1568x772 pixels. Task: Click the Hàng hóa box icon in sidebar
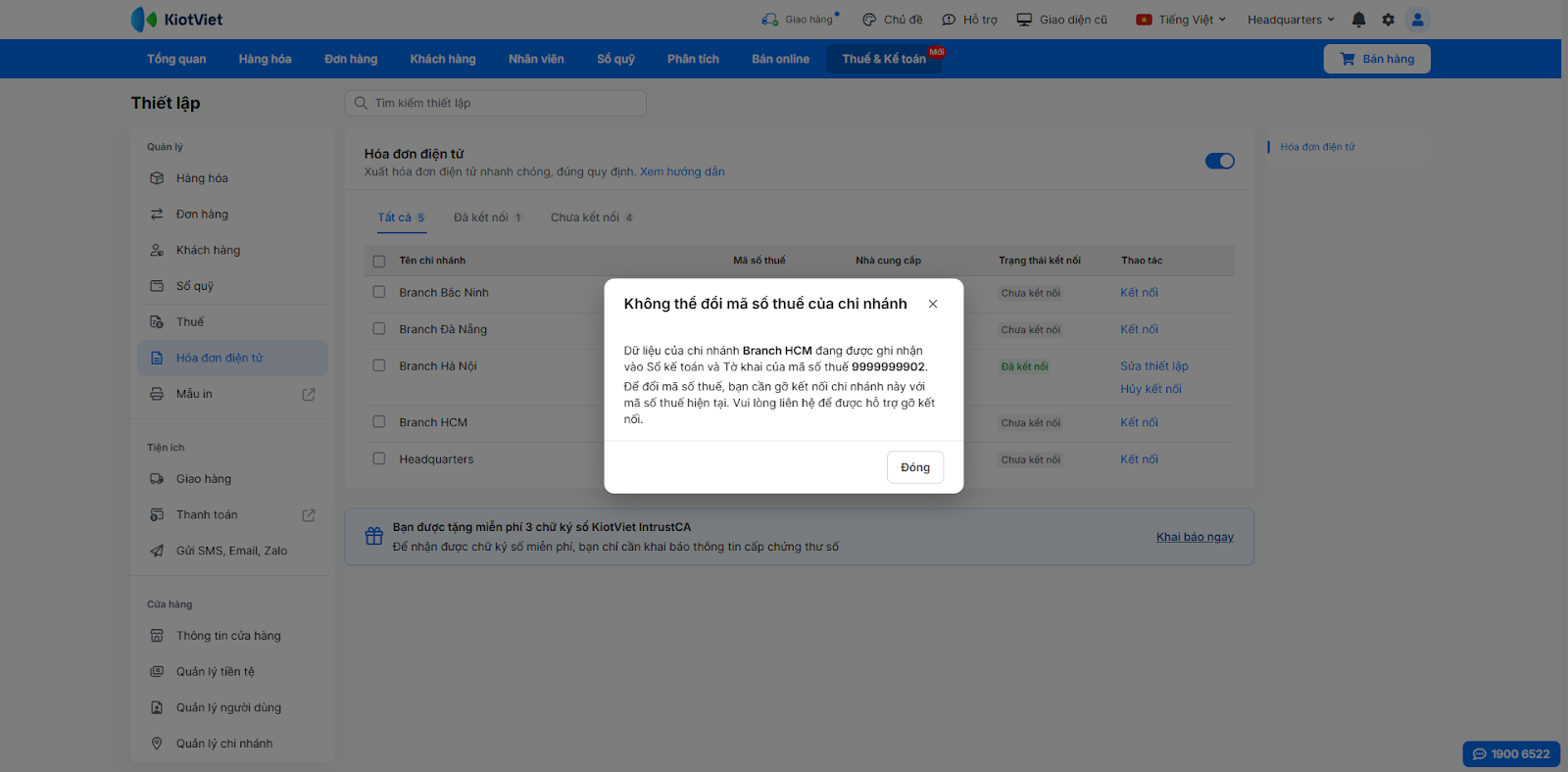(x=157, y=178)
